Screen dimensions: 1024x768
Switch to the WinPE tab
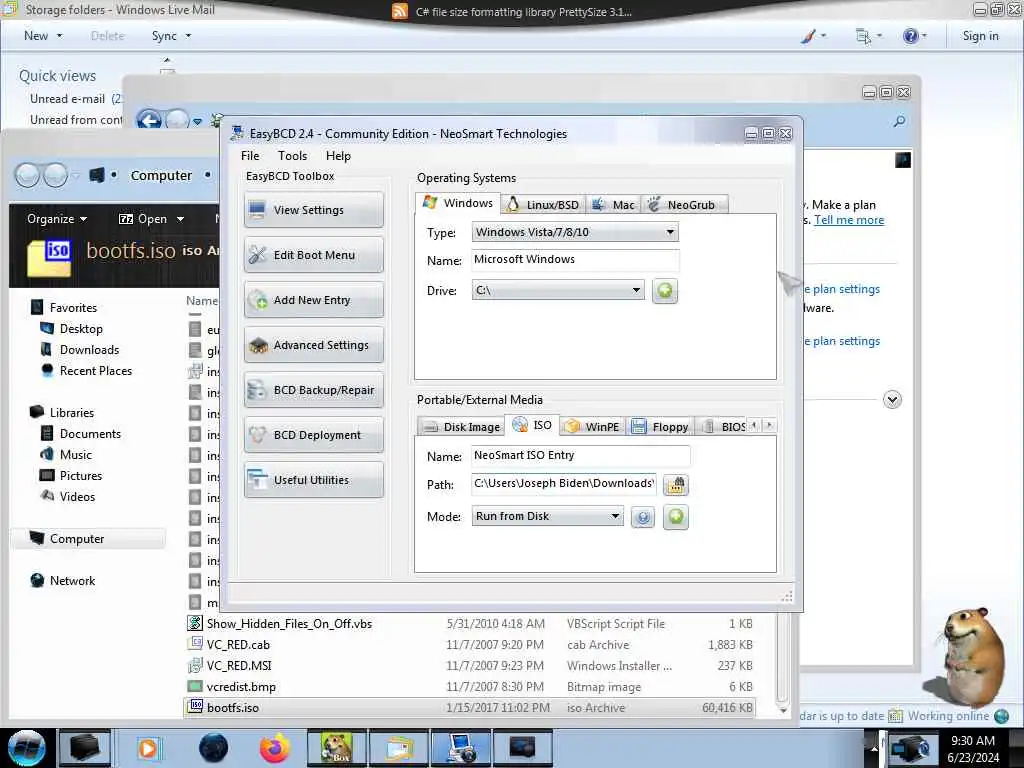tap(592, 426)
